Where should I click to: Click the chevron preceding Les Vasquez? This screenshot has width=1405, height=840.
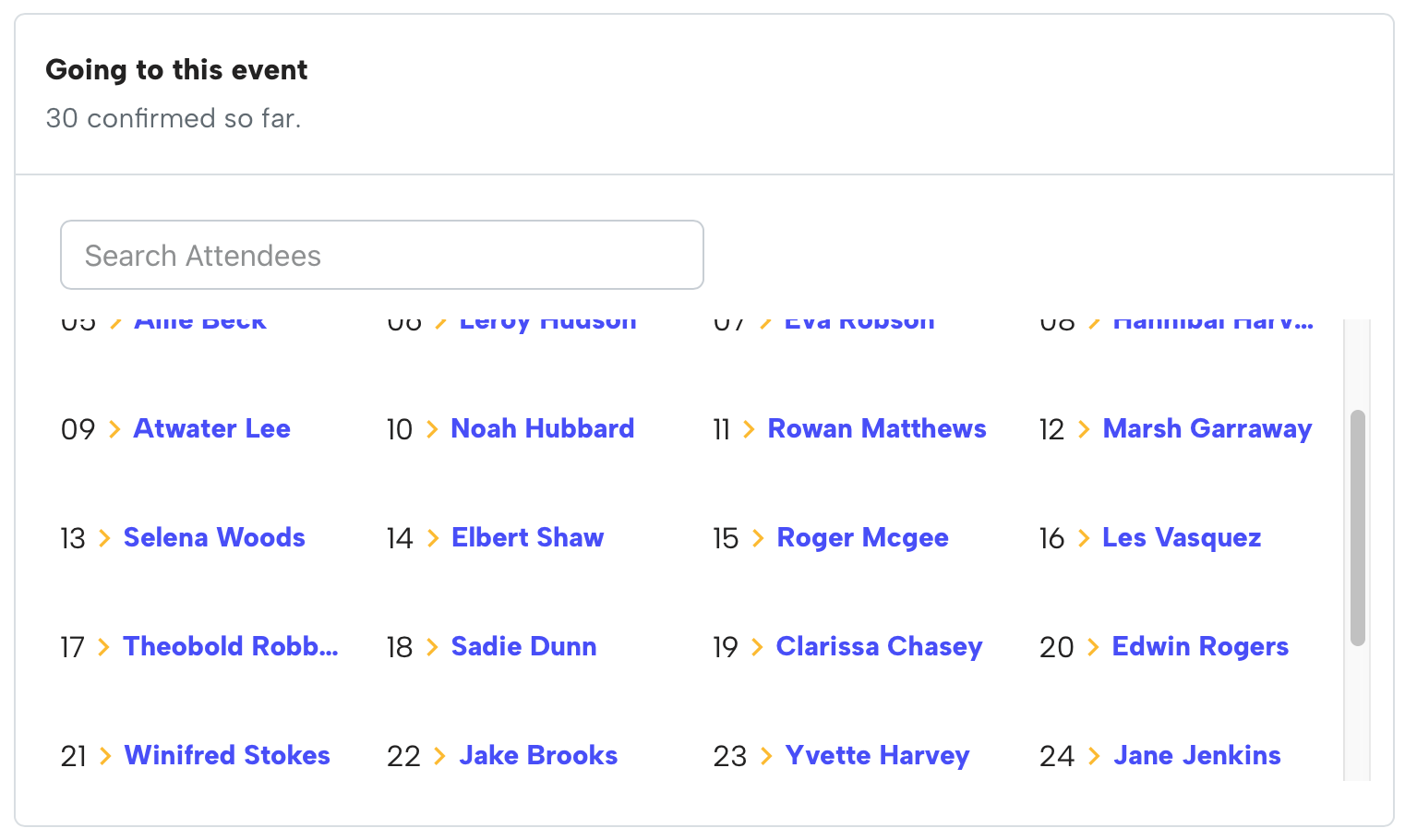coord(1084,538)
